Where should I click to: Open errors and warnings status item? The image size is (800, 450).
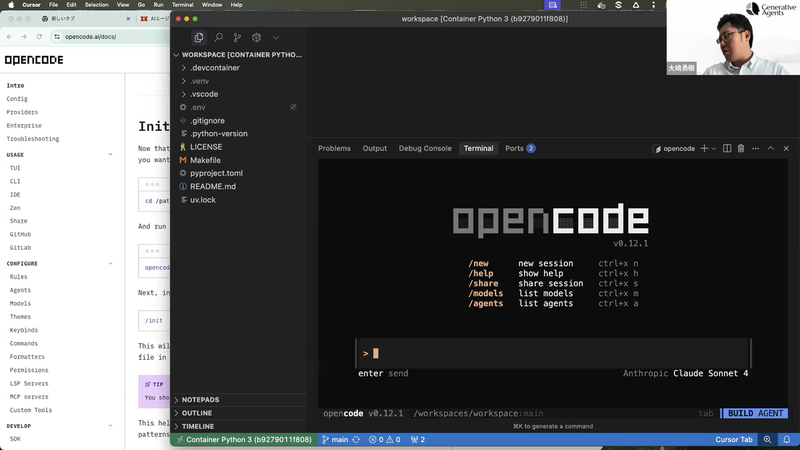tap(385, 439)
